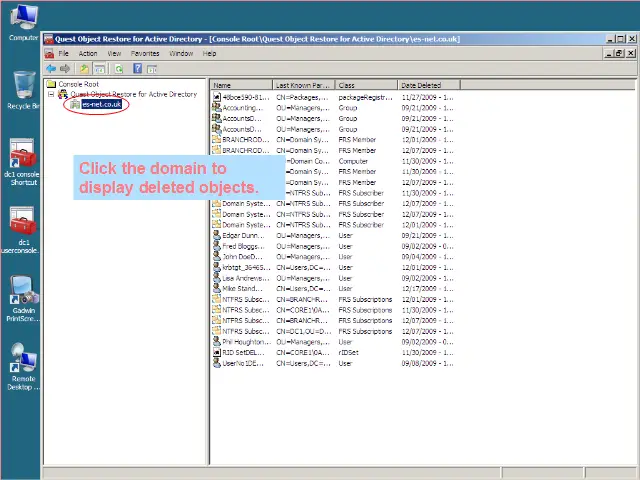
Task: Toggle the console tree pane toolbar icon
Action: [x=100, y=69]
